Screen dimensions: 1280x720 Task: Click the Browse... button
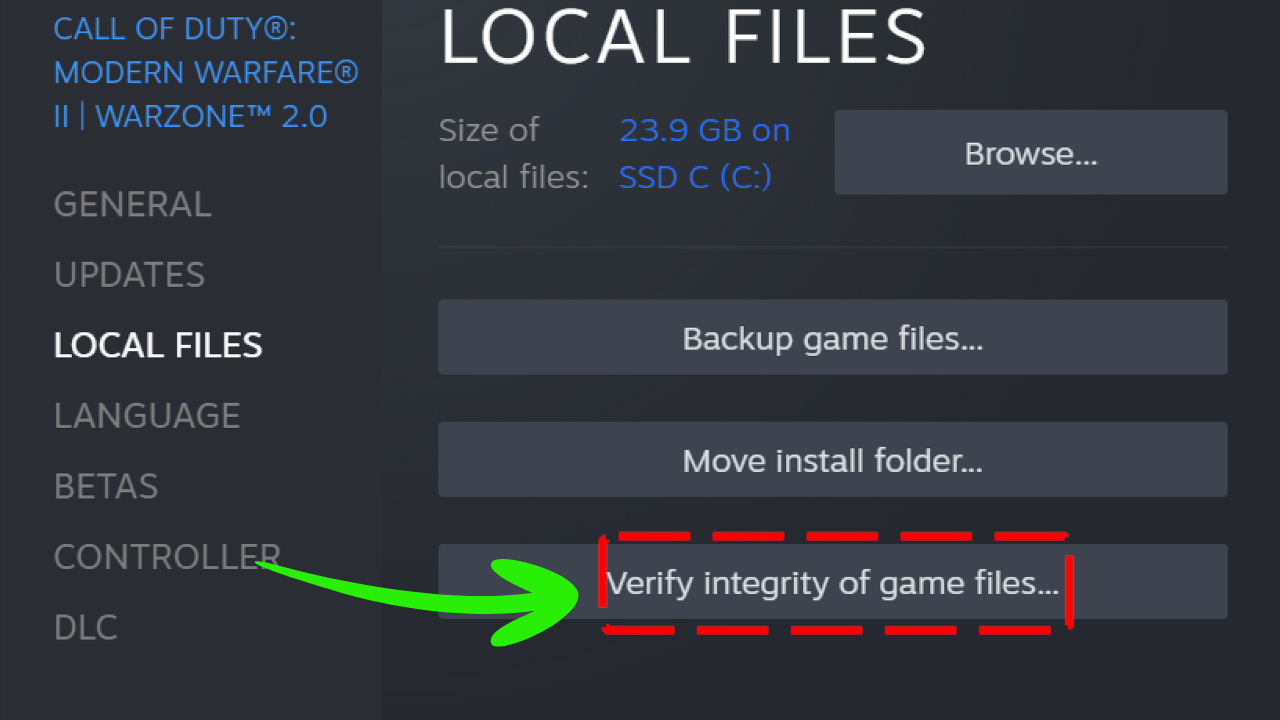coord(1030,153)
